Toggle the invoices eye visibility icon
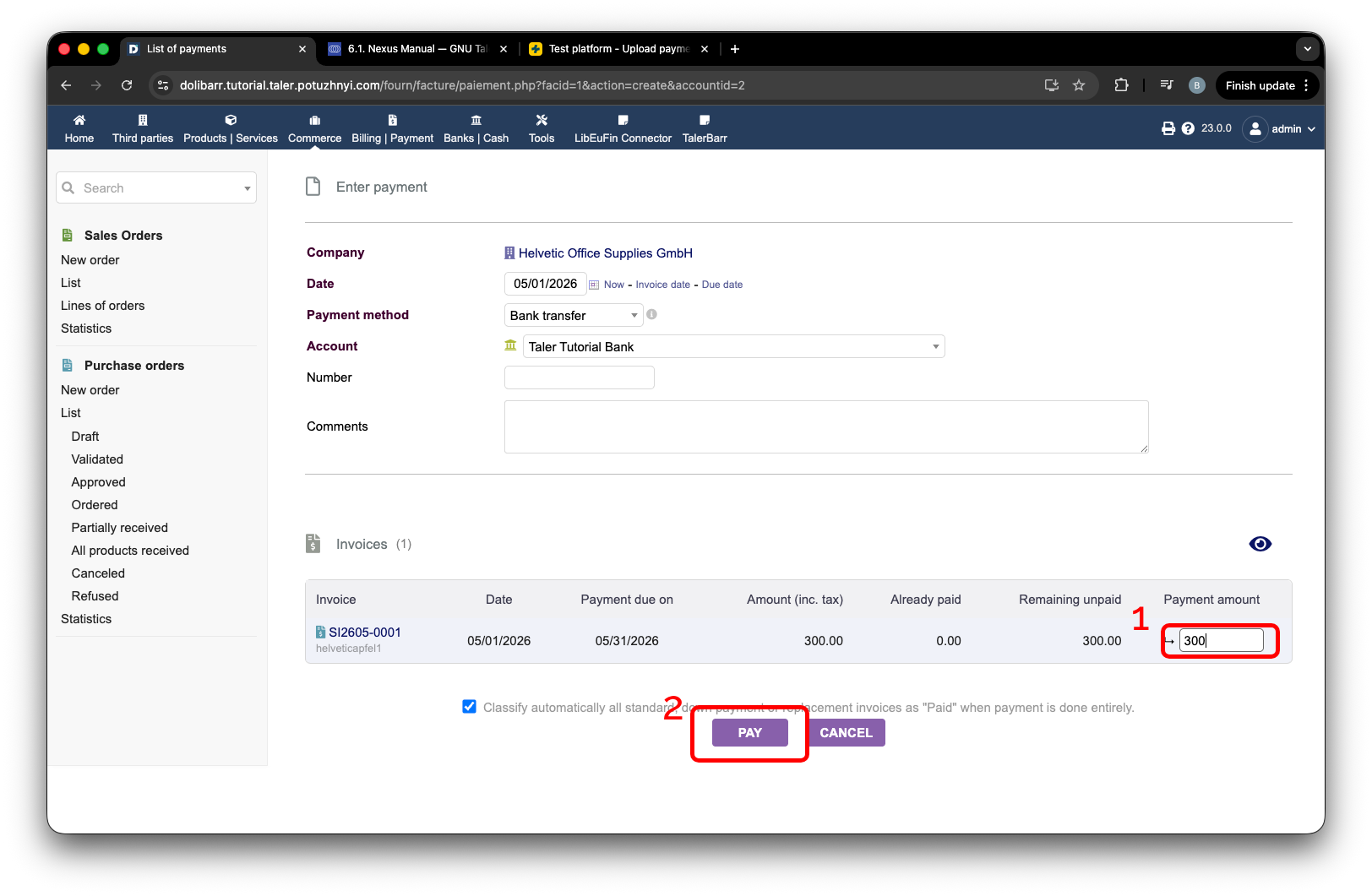Viewport: 1372px width, 896px height. click(1260, 544)
